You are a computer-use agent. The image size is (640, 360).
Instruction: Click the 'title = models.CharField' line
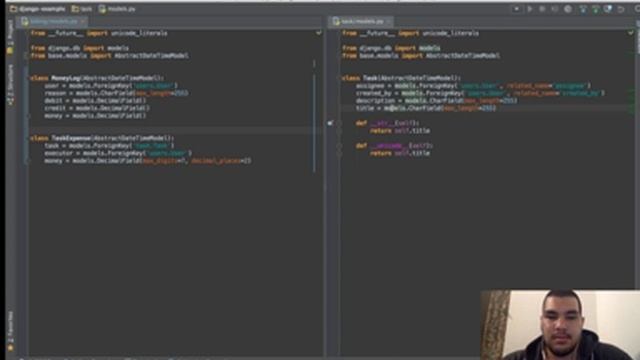[426, 108]
